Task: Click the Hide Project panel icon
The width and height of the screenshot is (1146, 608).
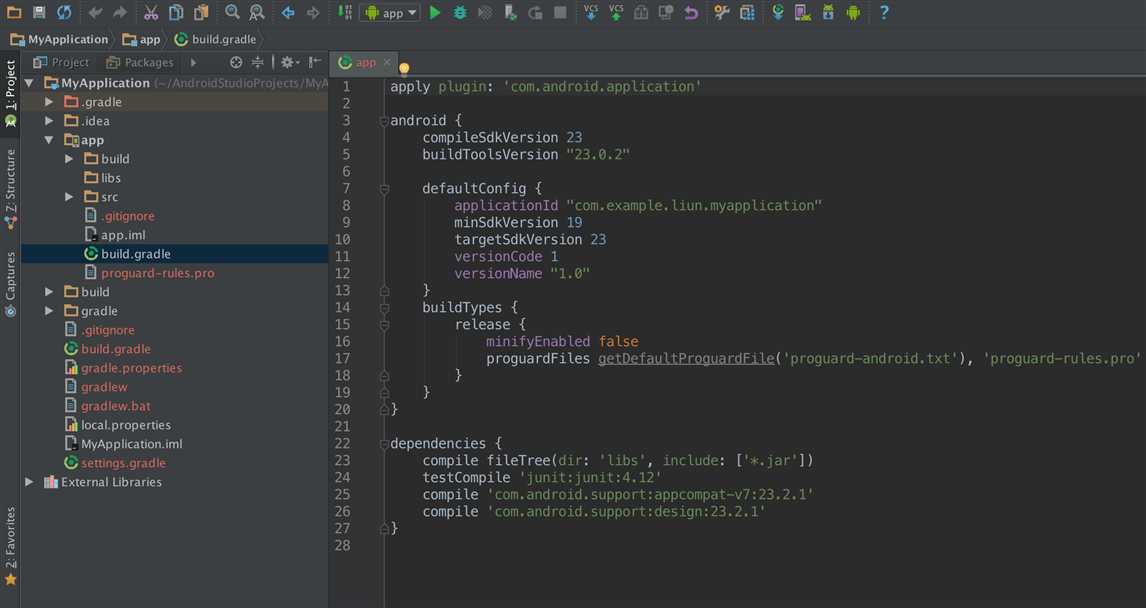Action: click(x=314, y=62)
